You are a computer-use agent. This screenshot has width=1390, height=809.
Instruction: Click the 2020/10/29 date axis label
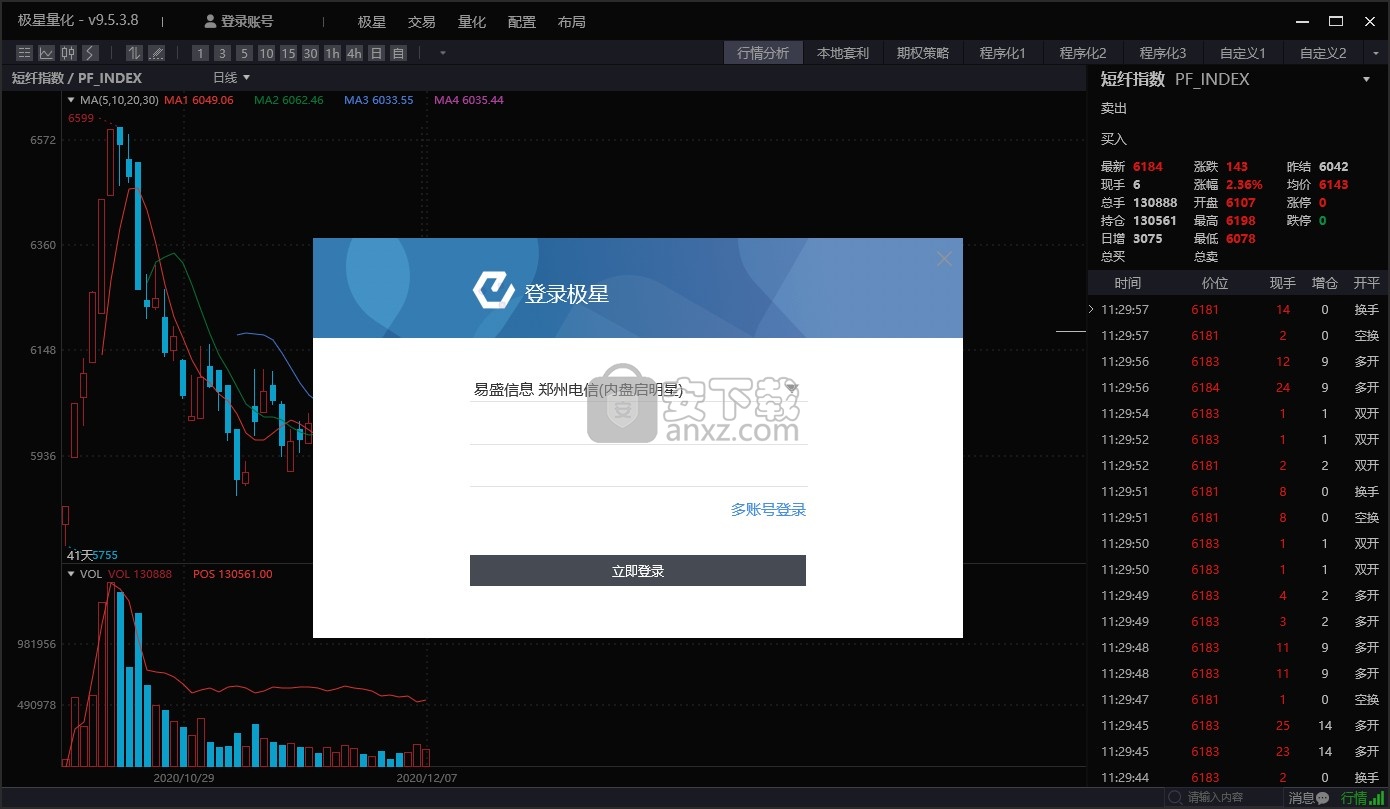(184, 777)
